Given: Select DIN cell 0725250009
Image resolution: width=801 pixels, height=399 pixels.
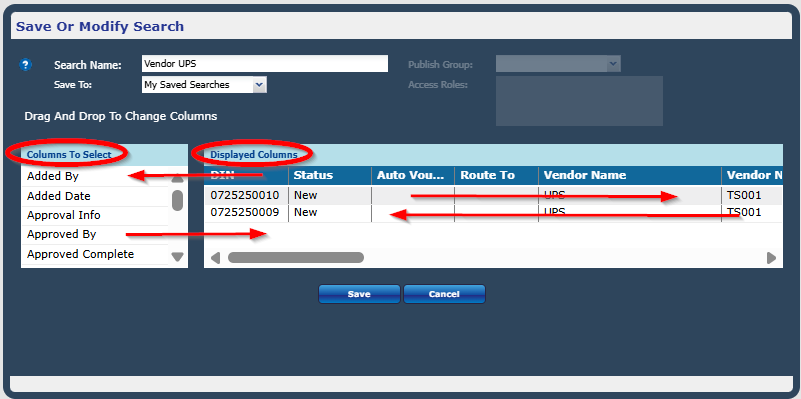Looking at the screenshot, I should coord(245,213).
